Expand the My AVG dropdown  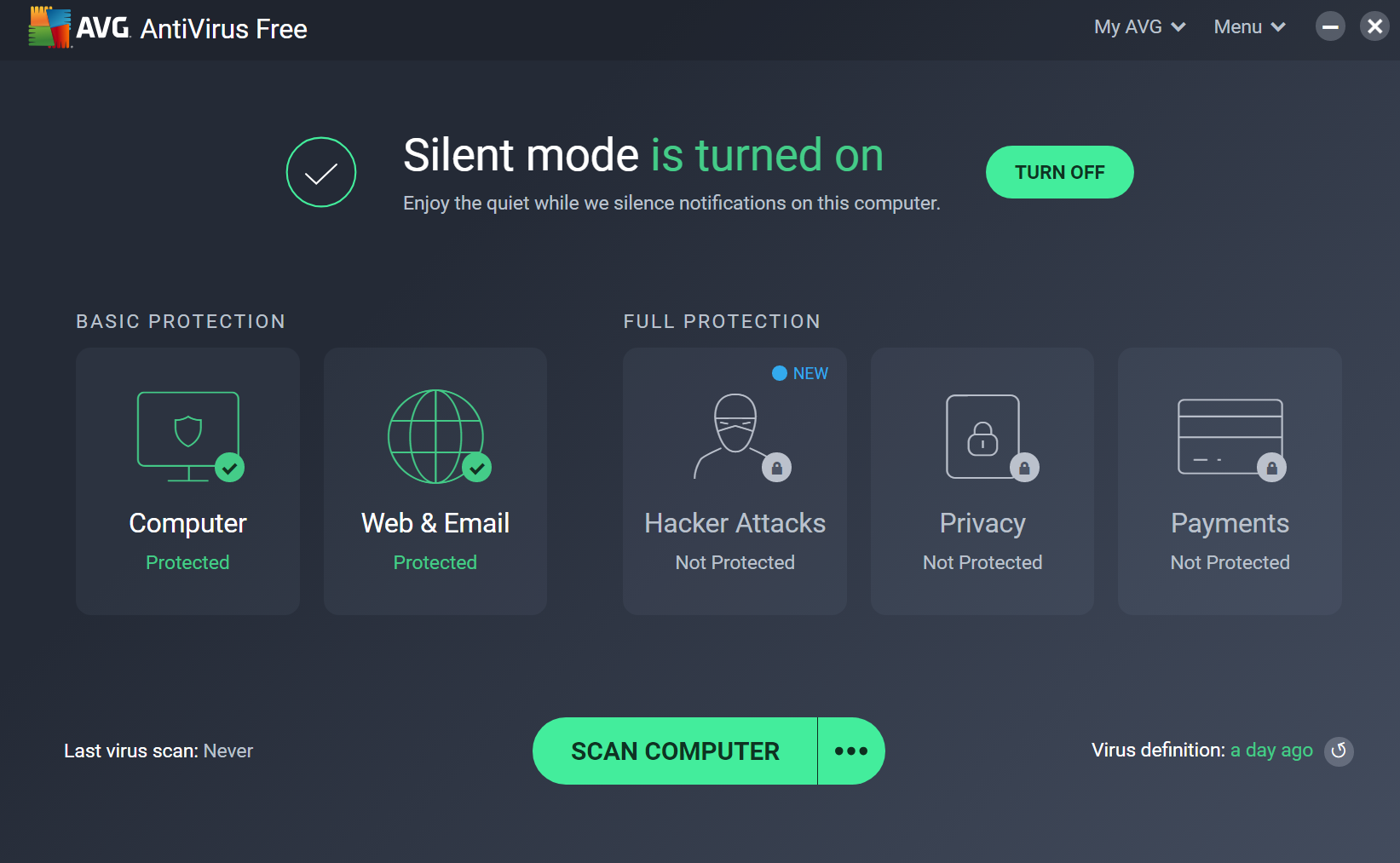point(1139,27)
